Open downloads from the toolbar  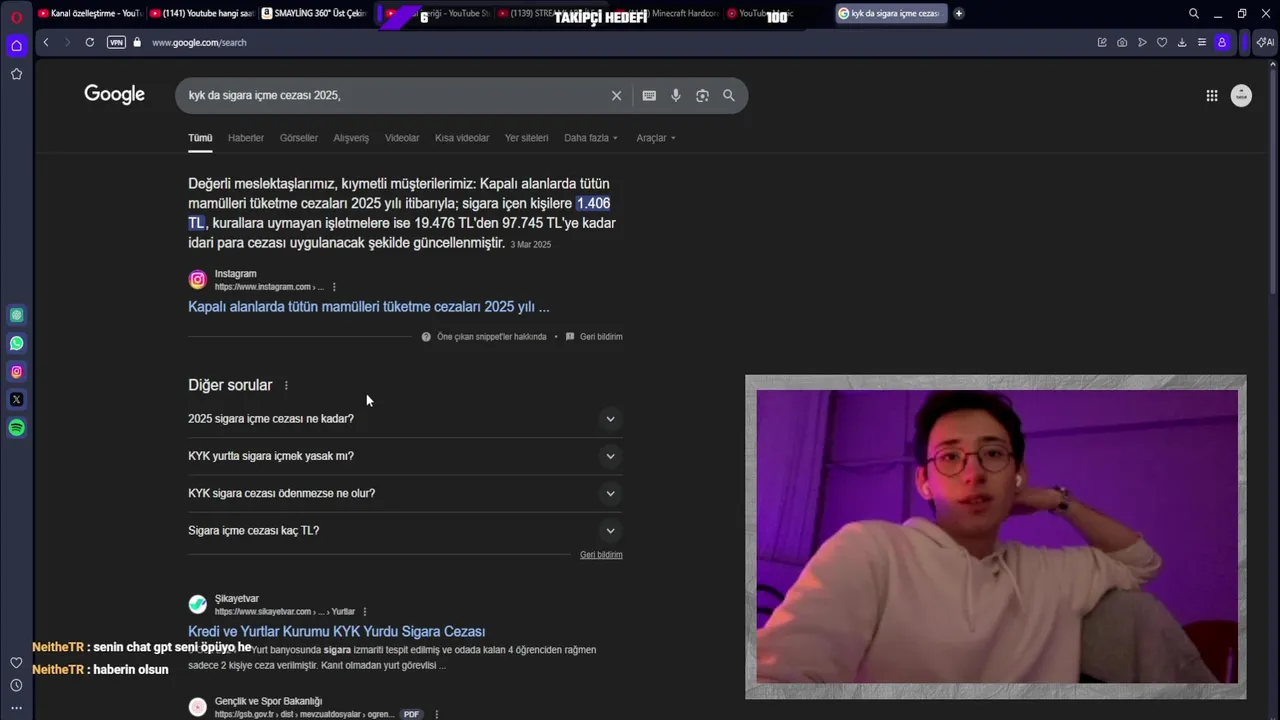[x=1182, y=42]
